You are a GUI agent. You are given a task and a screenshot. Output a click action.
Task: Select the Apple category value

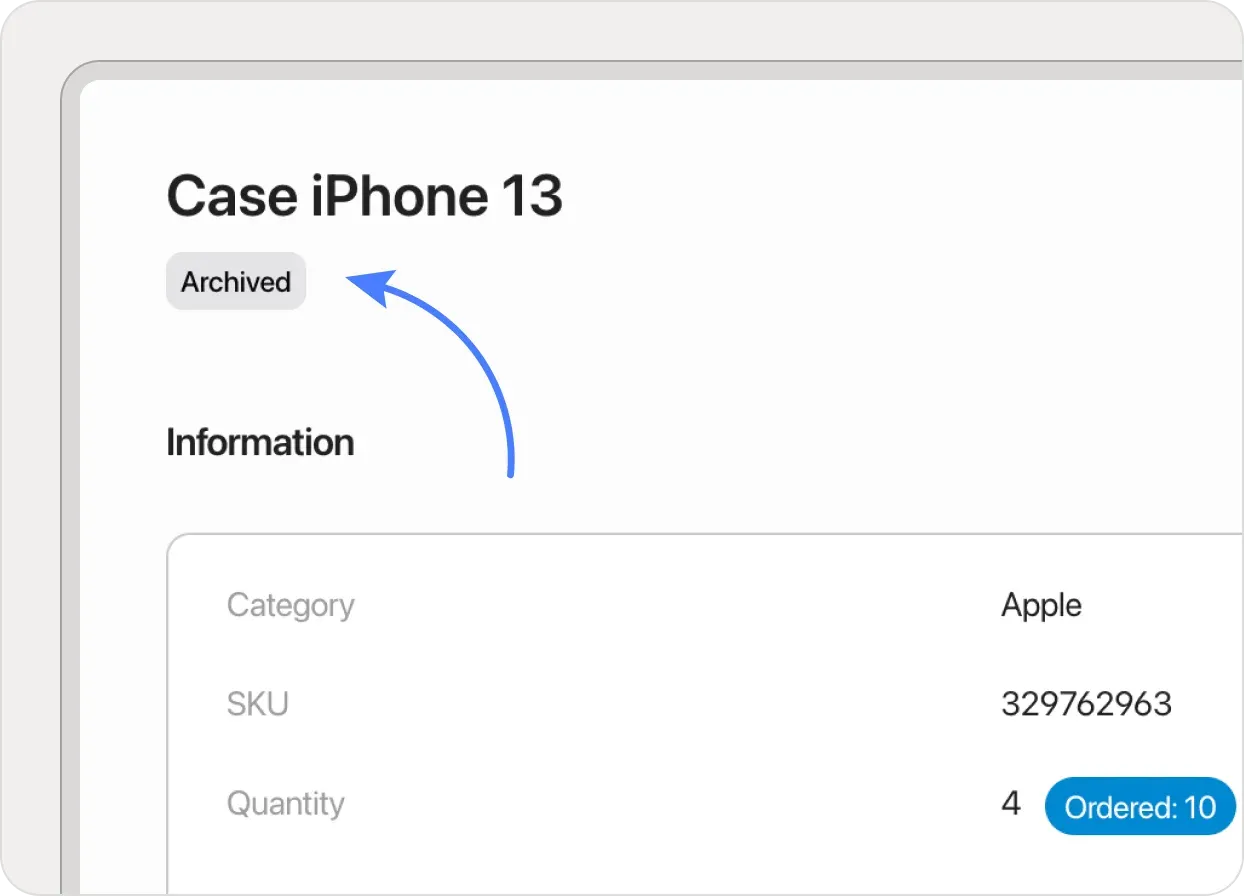coord(1041,605)
